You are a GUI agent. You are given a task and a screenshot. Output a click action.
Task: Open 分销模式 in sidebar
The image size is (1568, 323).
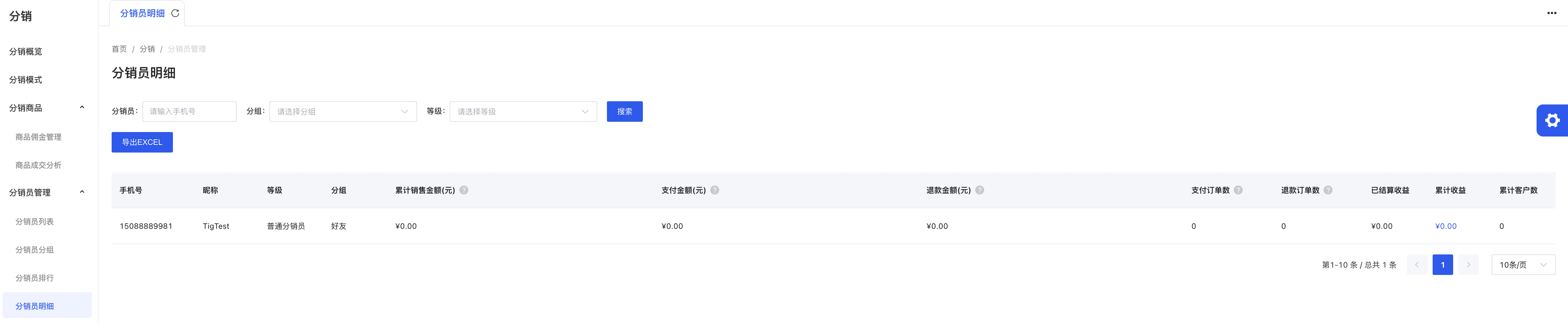click(26, 80)
